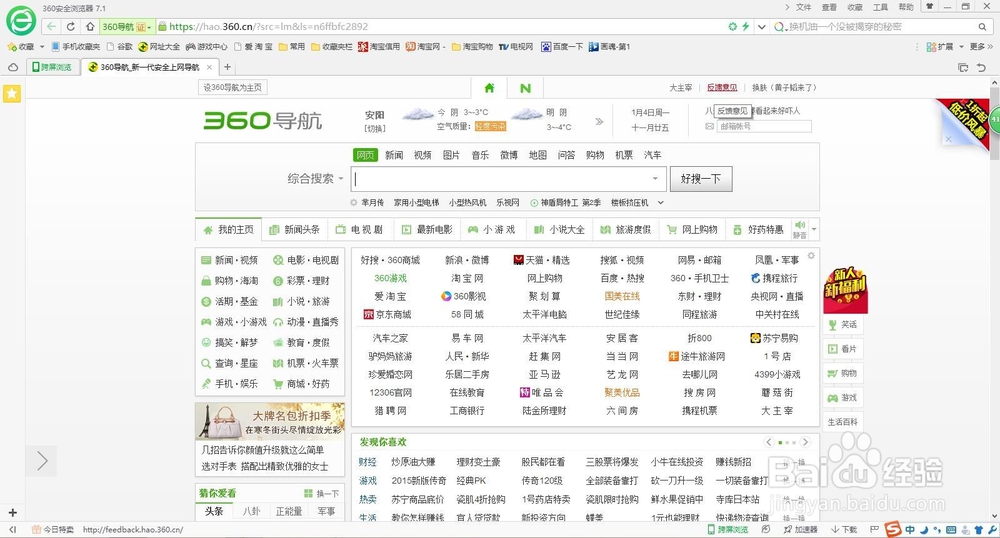Viewport: 1000px width, 538px height.
Task: Click the 邮箱帐号 input field
Action: point(764,126)
